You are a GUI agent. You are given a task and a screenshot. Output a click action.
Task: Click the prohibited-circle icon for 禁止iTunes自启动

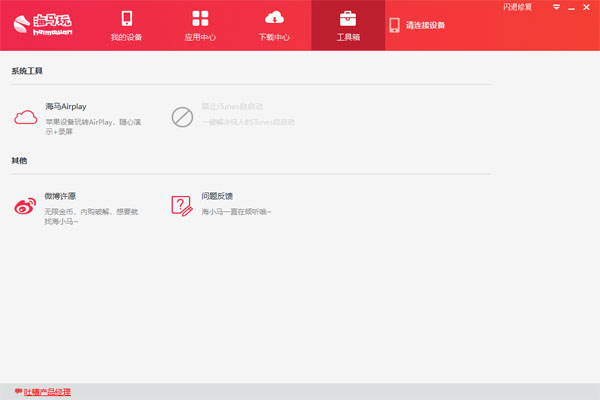181,117
